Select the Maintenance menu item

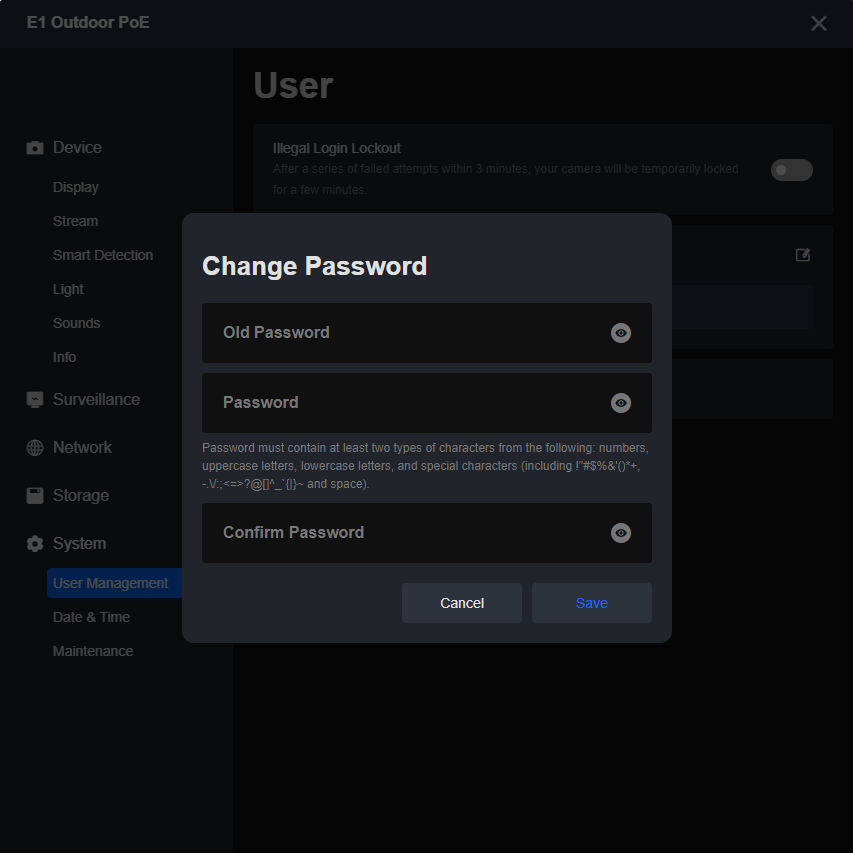[x=92, y=651]
